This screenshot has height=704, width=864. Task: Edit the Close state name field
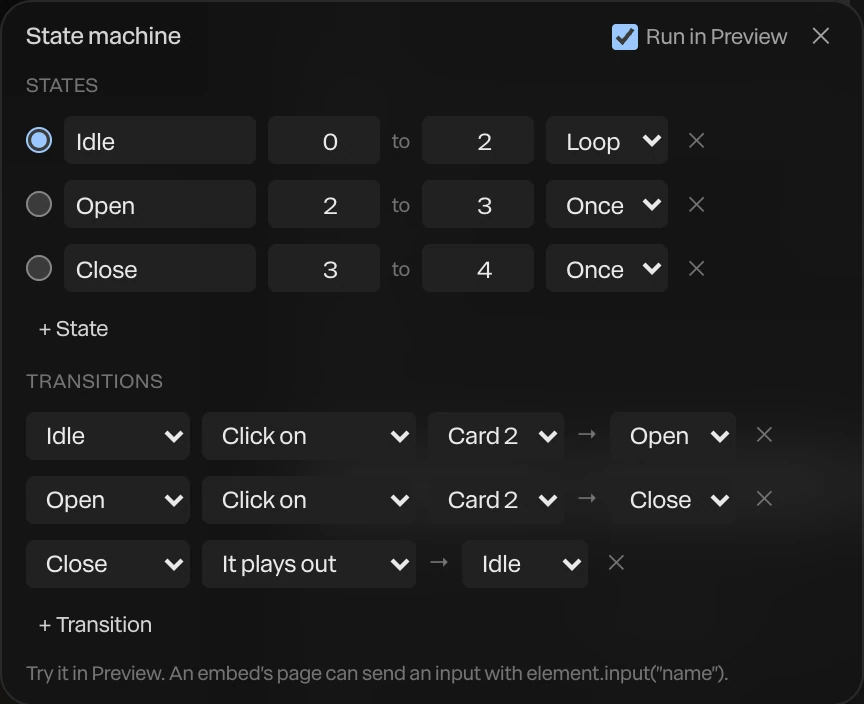(160, 268)
